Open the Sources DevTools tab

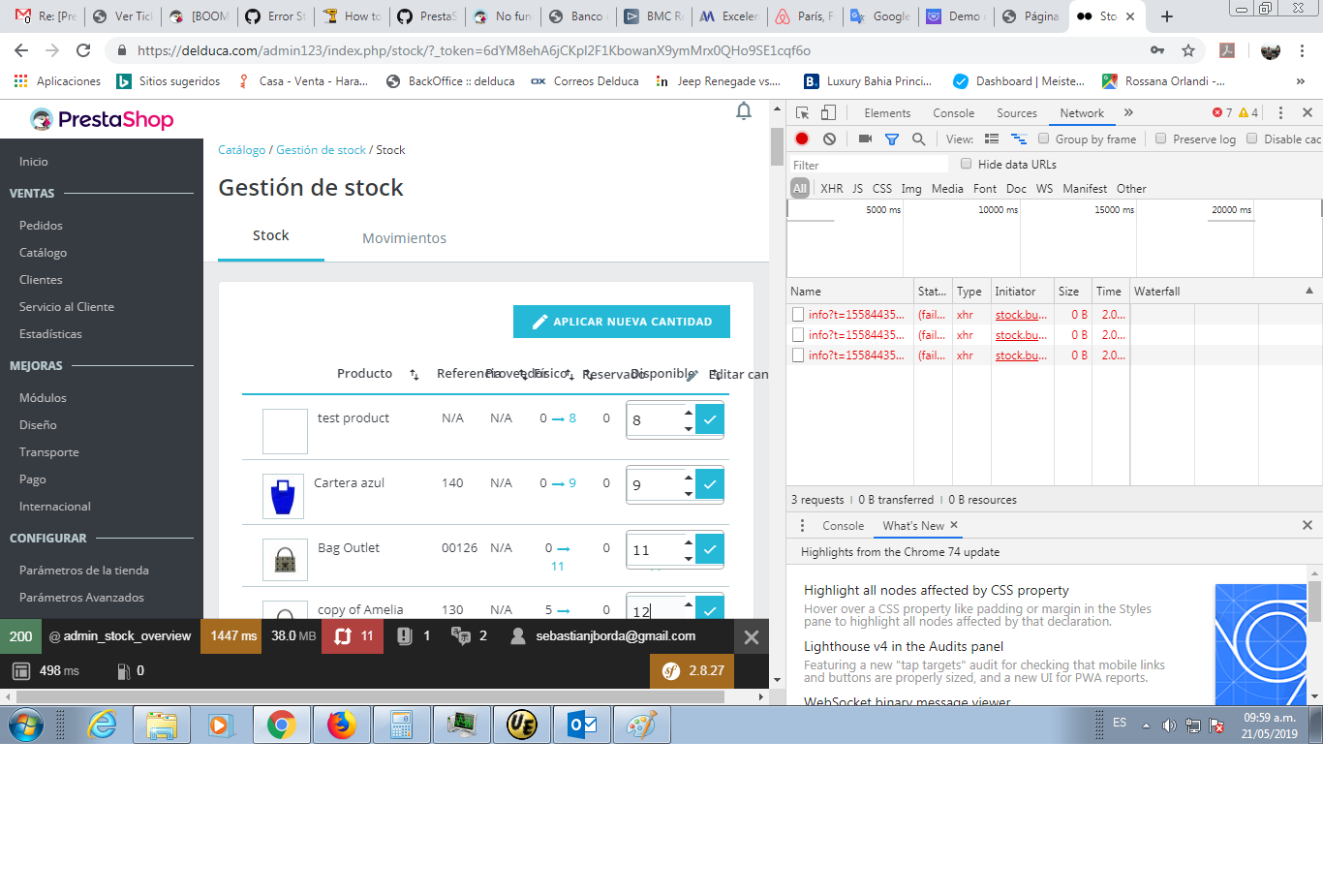click(1017, 113)
